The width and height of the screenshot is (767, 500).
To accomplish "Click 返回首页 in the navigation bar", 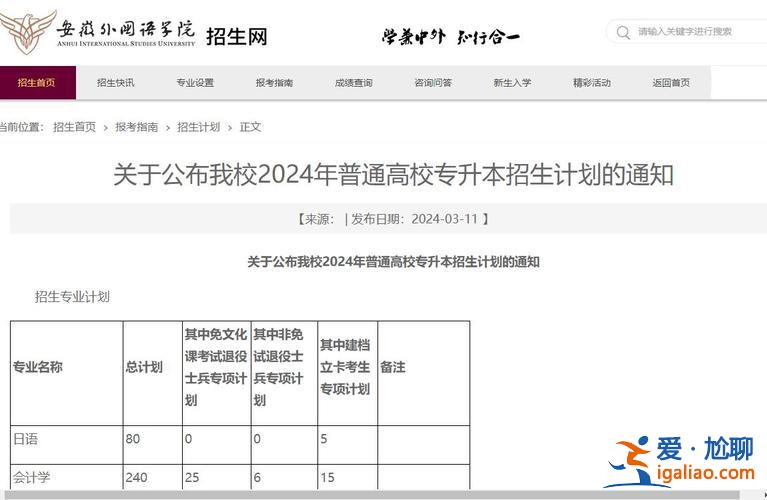I will (671, 83).
